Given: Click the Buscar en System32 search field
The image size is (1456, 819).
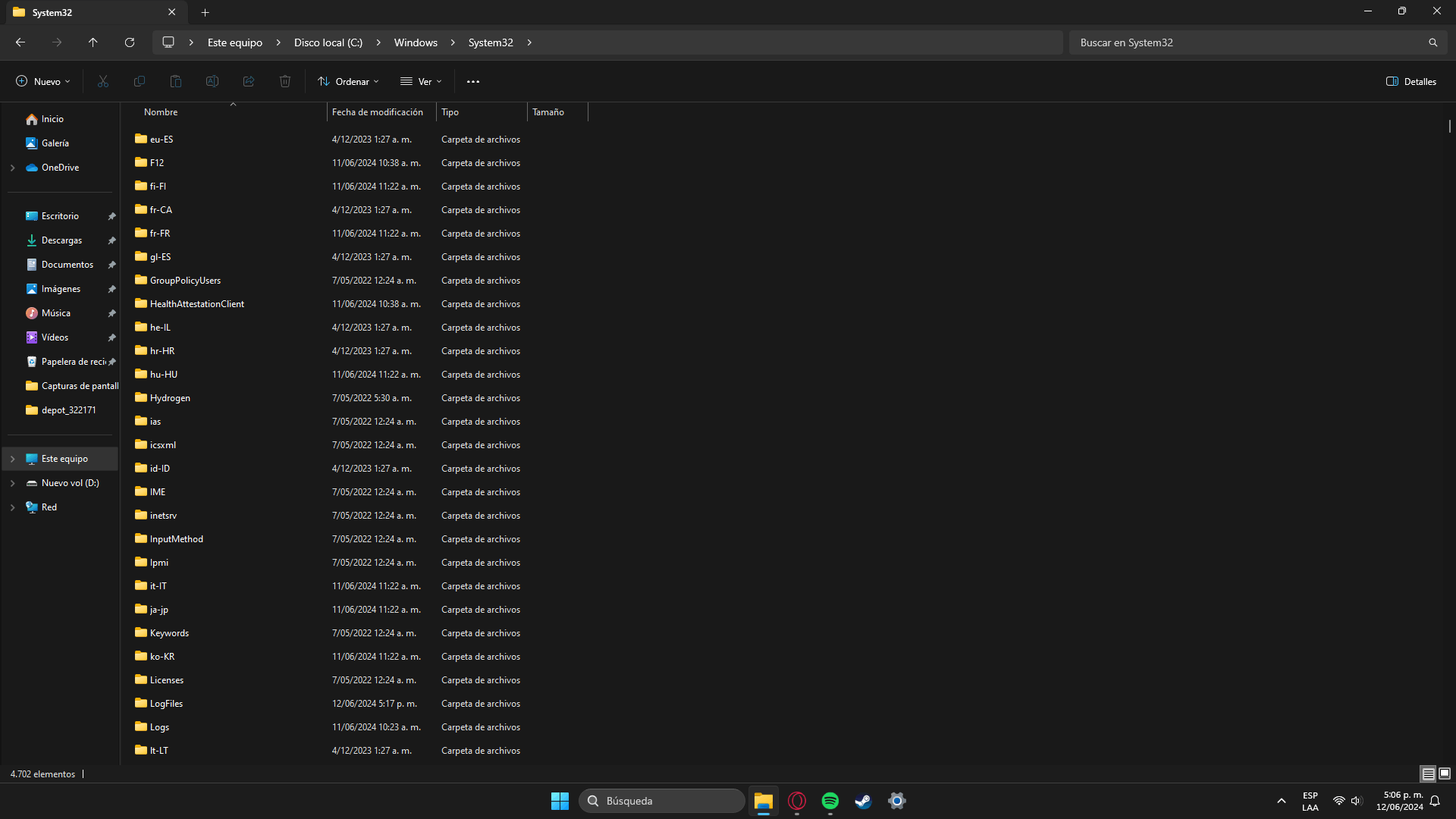Looking at the screenshot, I should tap(1244, 42).
